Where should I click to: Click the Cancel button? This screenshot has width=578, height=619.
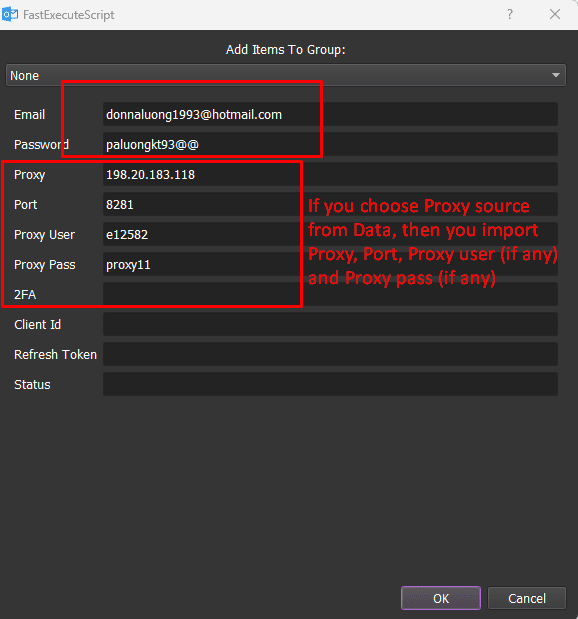click(x=527, y=598)
